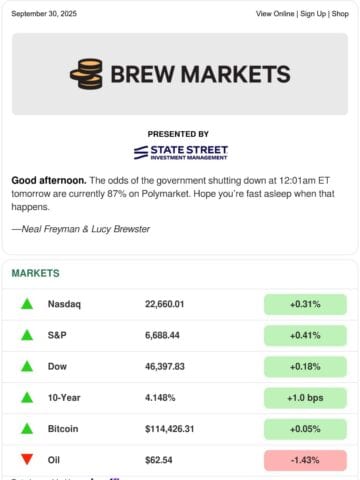Screen dimensions: 360x480
Task: Click the green up arrow beside 10-Year
Action: (27, 397)
